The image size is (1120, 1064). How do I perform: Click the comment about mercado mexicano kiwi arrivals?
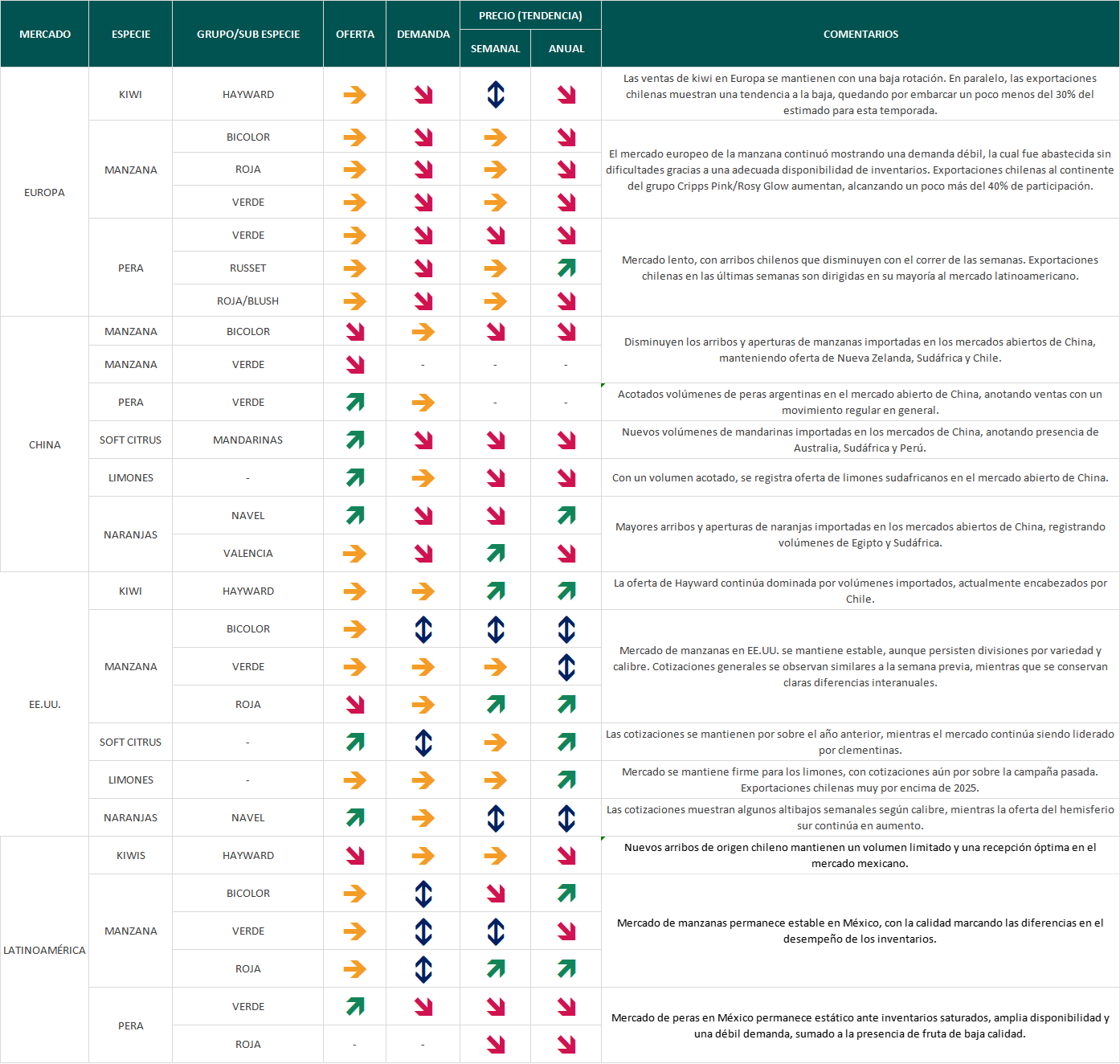860,855
